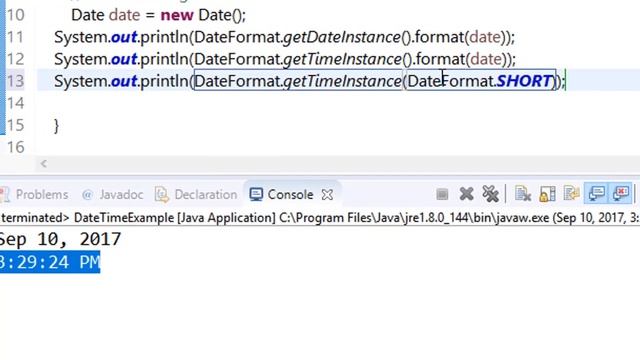Click 'Sep 10, 2017' console output line

pyautogui.click(x=60, y=239)
